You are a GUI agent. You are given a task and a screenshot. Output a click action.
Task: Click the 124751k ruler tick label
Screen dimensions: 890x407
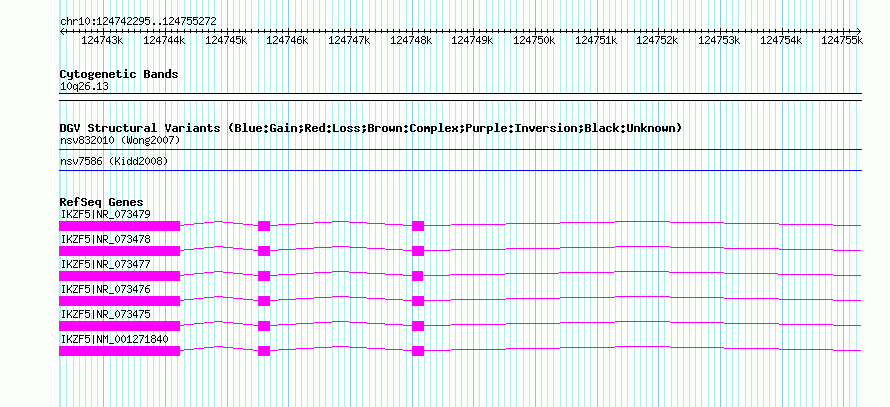596,40
